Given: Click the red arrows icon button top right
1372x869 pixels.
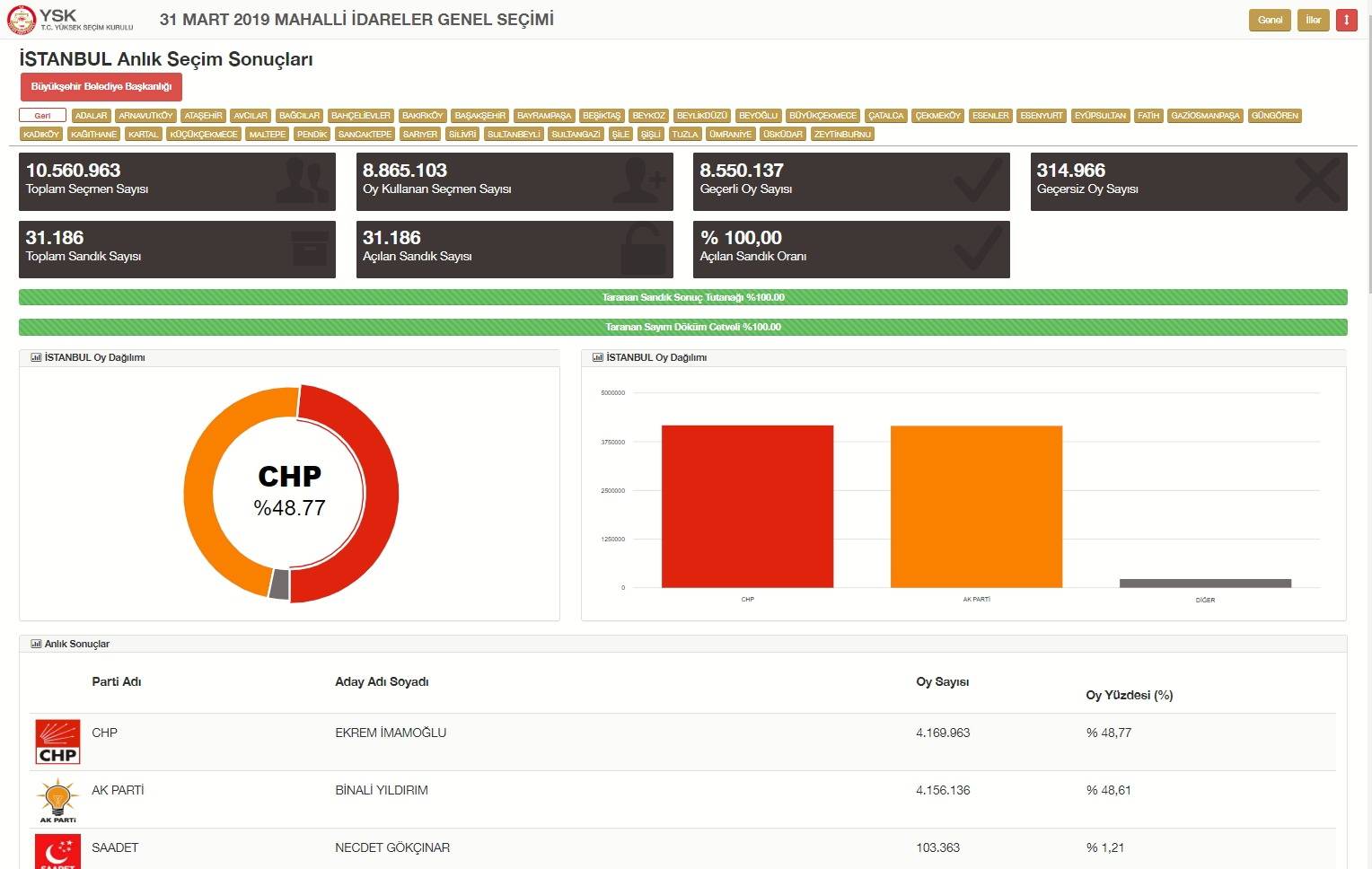Looking at the screenshot, I should coord(1346,20).
